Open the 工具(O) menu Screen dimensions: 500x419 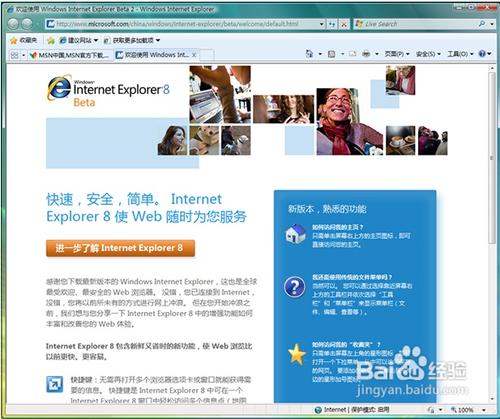pos(460,54)
